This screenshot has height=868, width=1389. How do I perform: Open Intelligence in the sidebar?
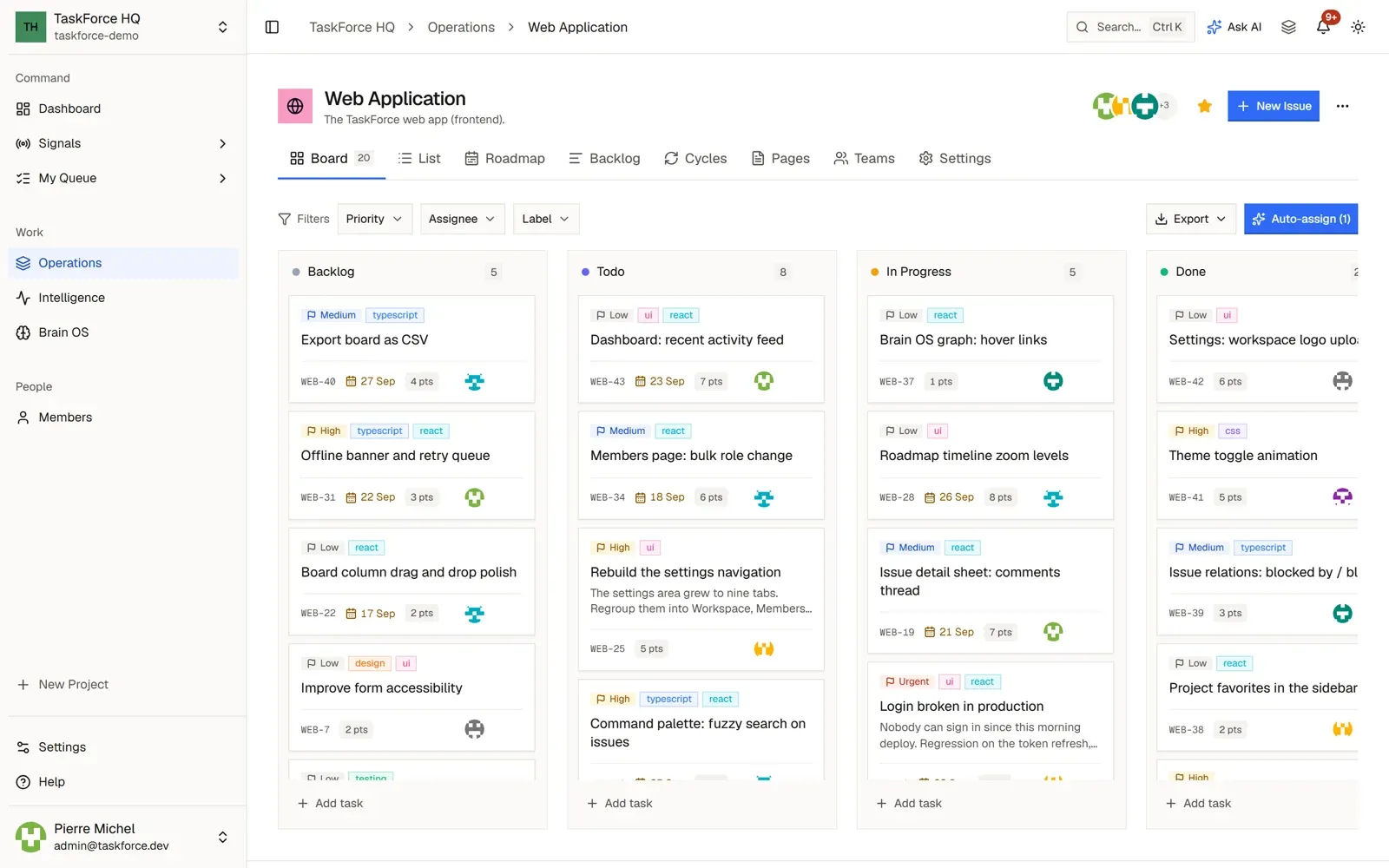point(122,298)
